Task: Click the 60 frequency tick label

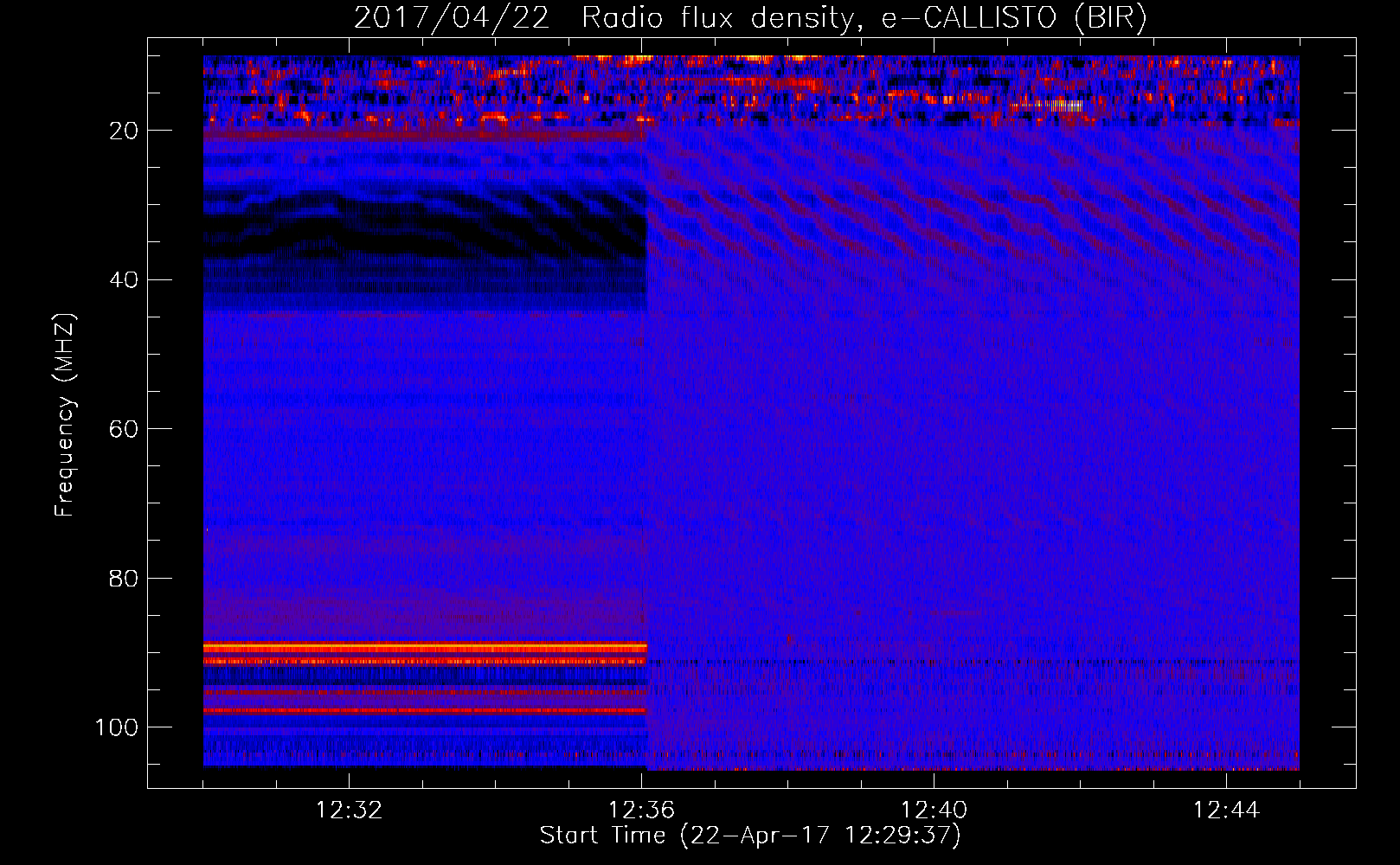Action: pos(124,429)
